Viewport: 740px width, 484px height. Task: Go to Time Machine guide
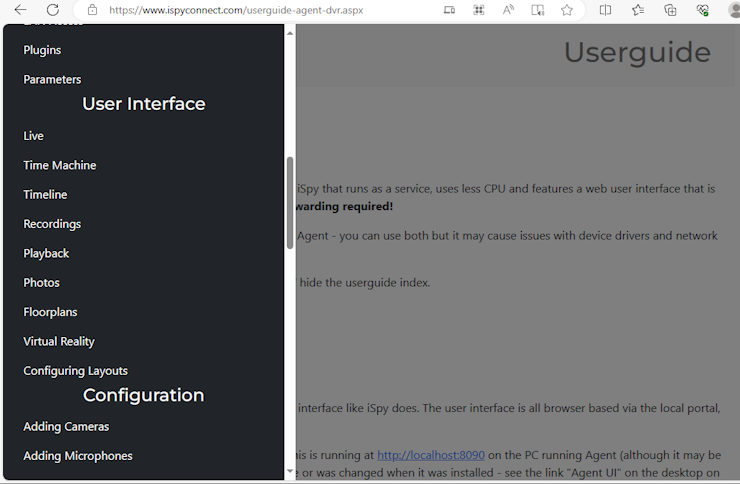59,165
